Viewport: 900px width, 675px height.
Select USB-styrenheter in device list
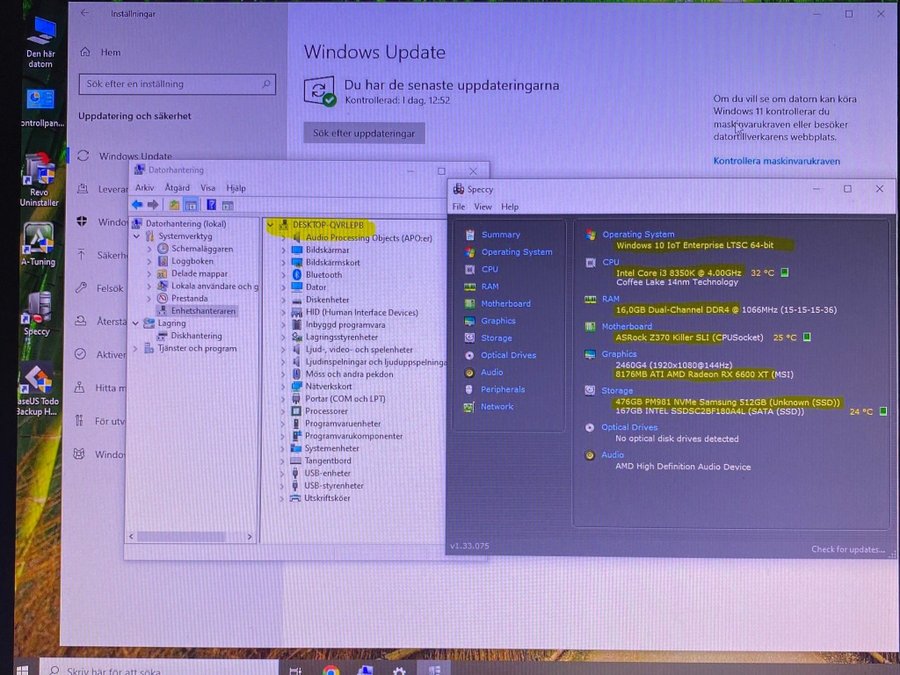[334, 486]
